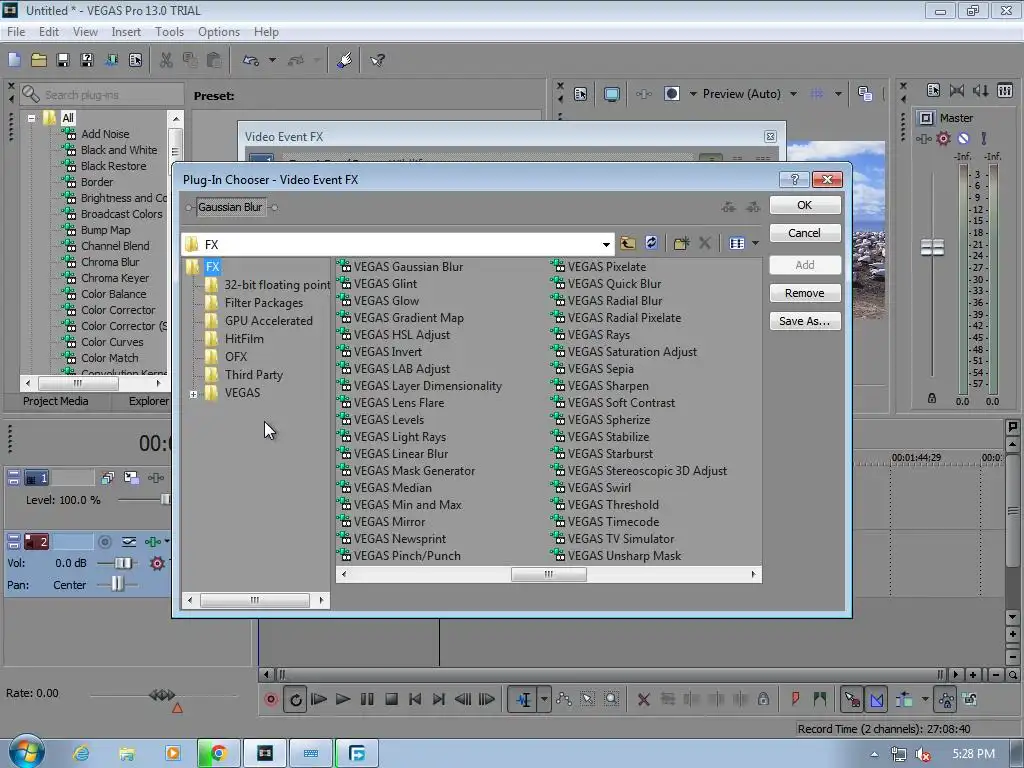1024x768 pixels.
Task: Open the Undo history dropdown arrow
Action: 272,60
